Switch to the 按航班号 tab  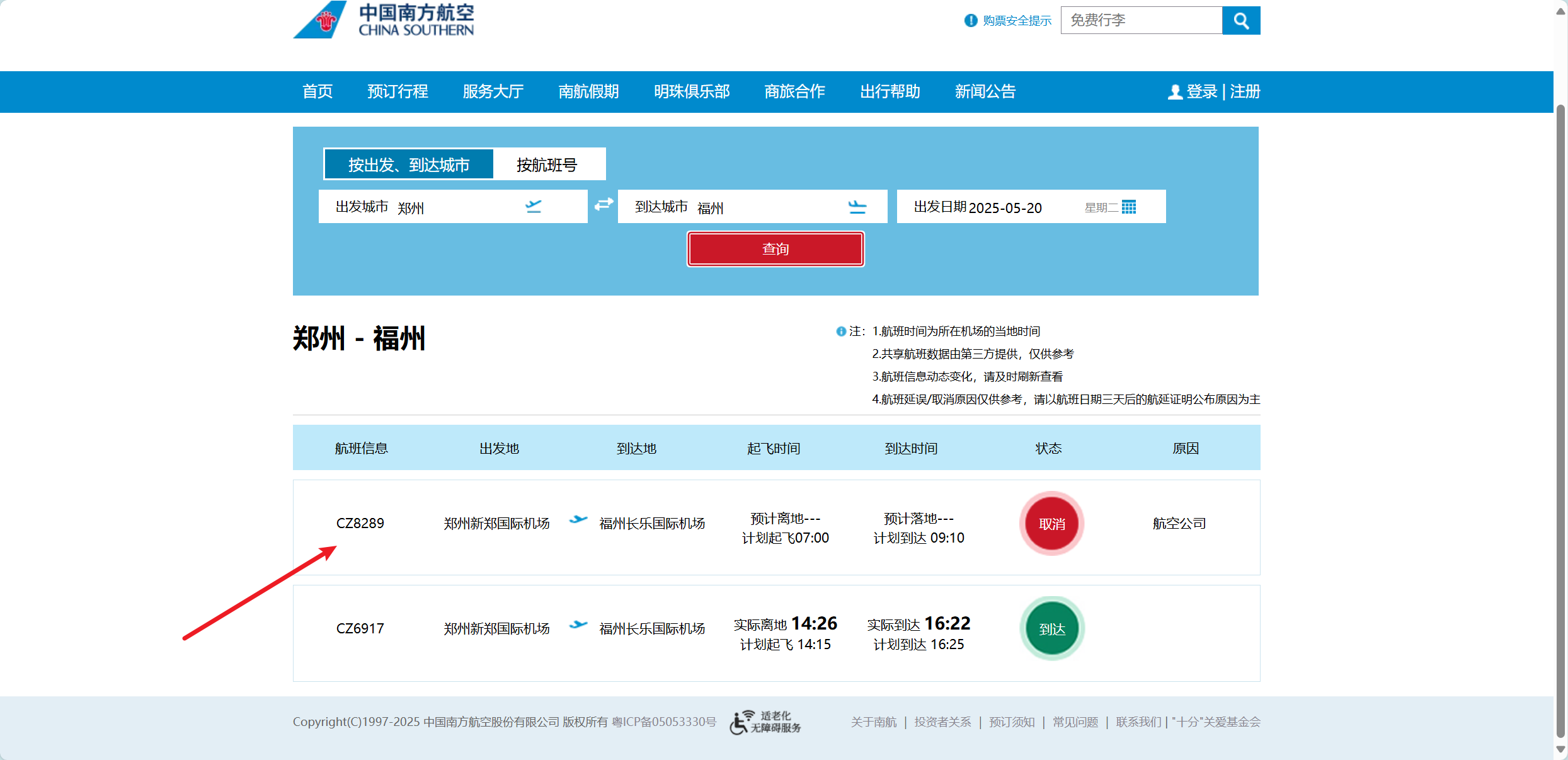click(547, 164)
